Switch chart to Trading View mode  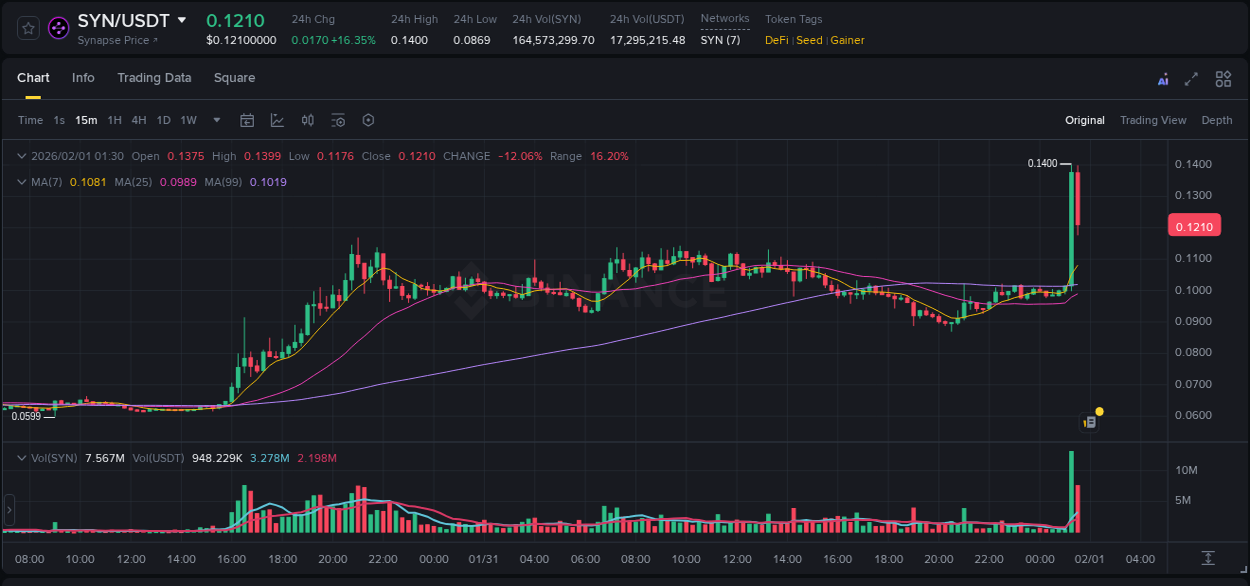click(1153, 120)
